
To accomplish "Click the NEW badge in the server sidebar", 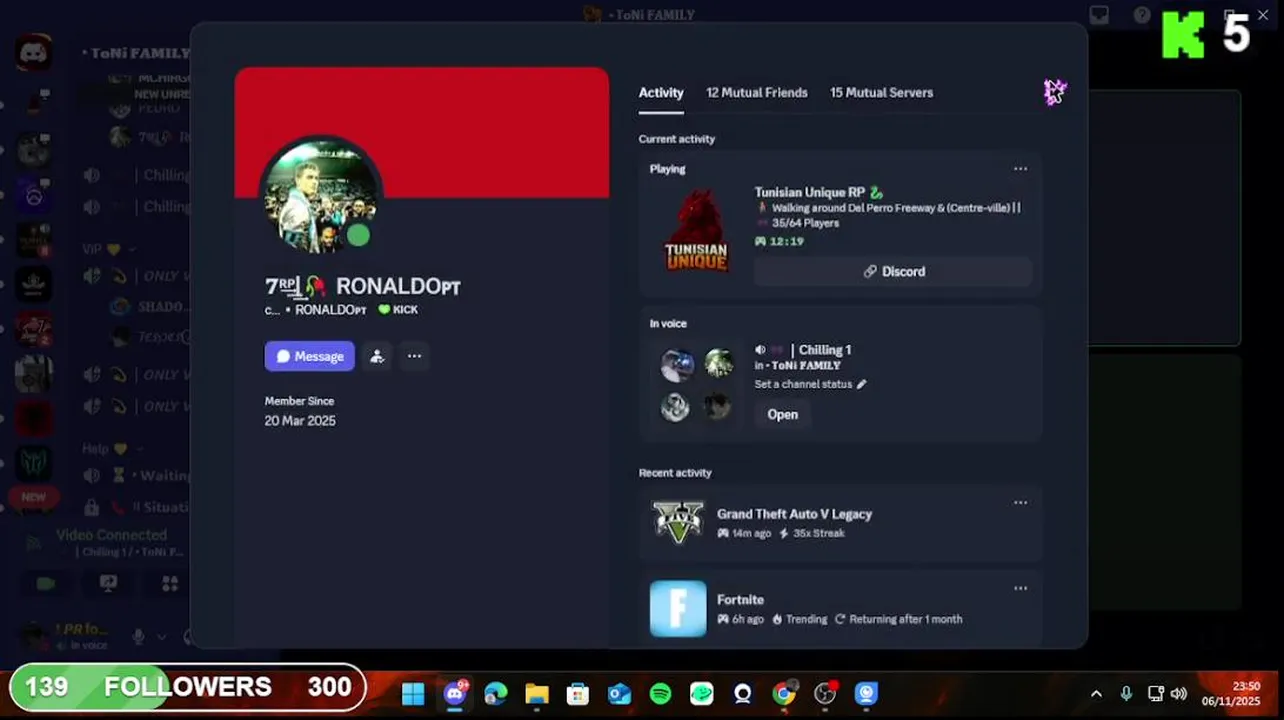I will coord(34,497).
